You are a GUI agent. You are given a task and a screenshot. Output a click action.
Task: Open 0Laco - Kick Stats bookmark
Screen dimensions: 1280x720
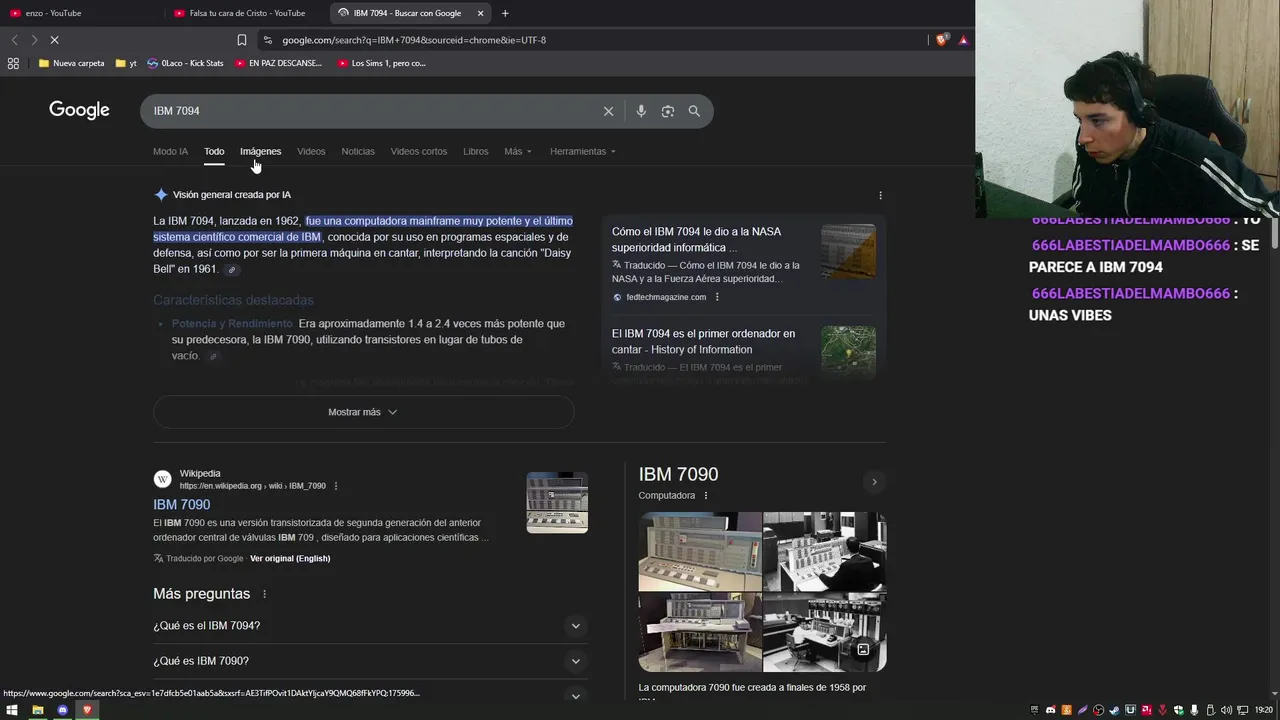pos(185,63)
